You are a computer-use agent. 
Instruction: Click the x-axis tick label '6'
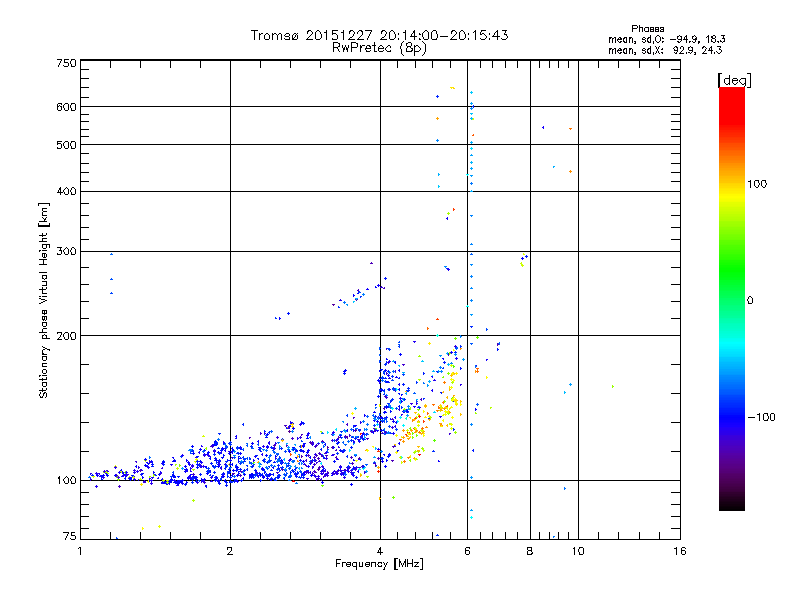pos(467,551)
